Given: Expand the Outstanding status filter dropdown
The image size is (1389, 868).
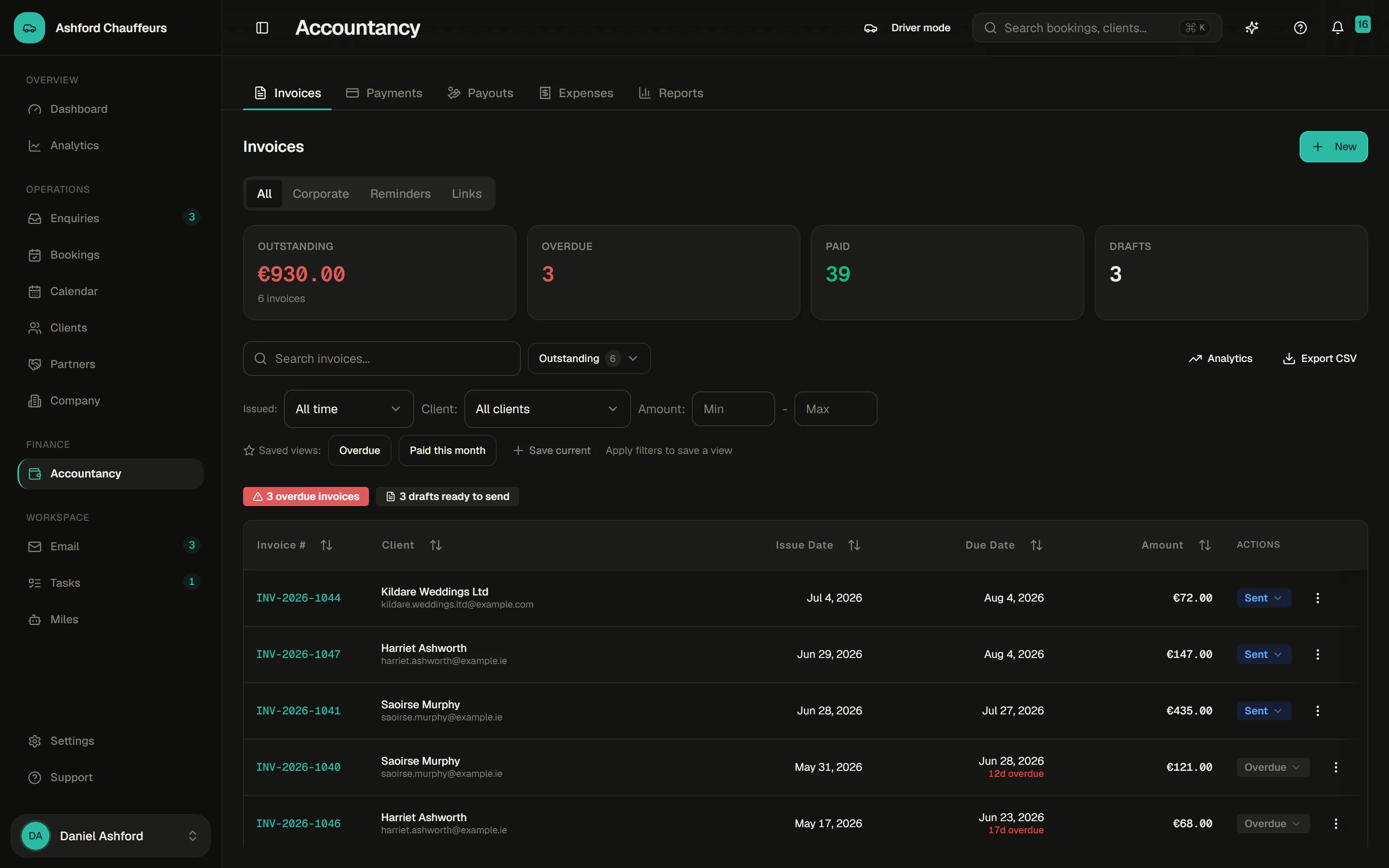Looking at the screenshot, I should tap(589, 358).
